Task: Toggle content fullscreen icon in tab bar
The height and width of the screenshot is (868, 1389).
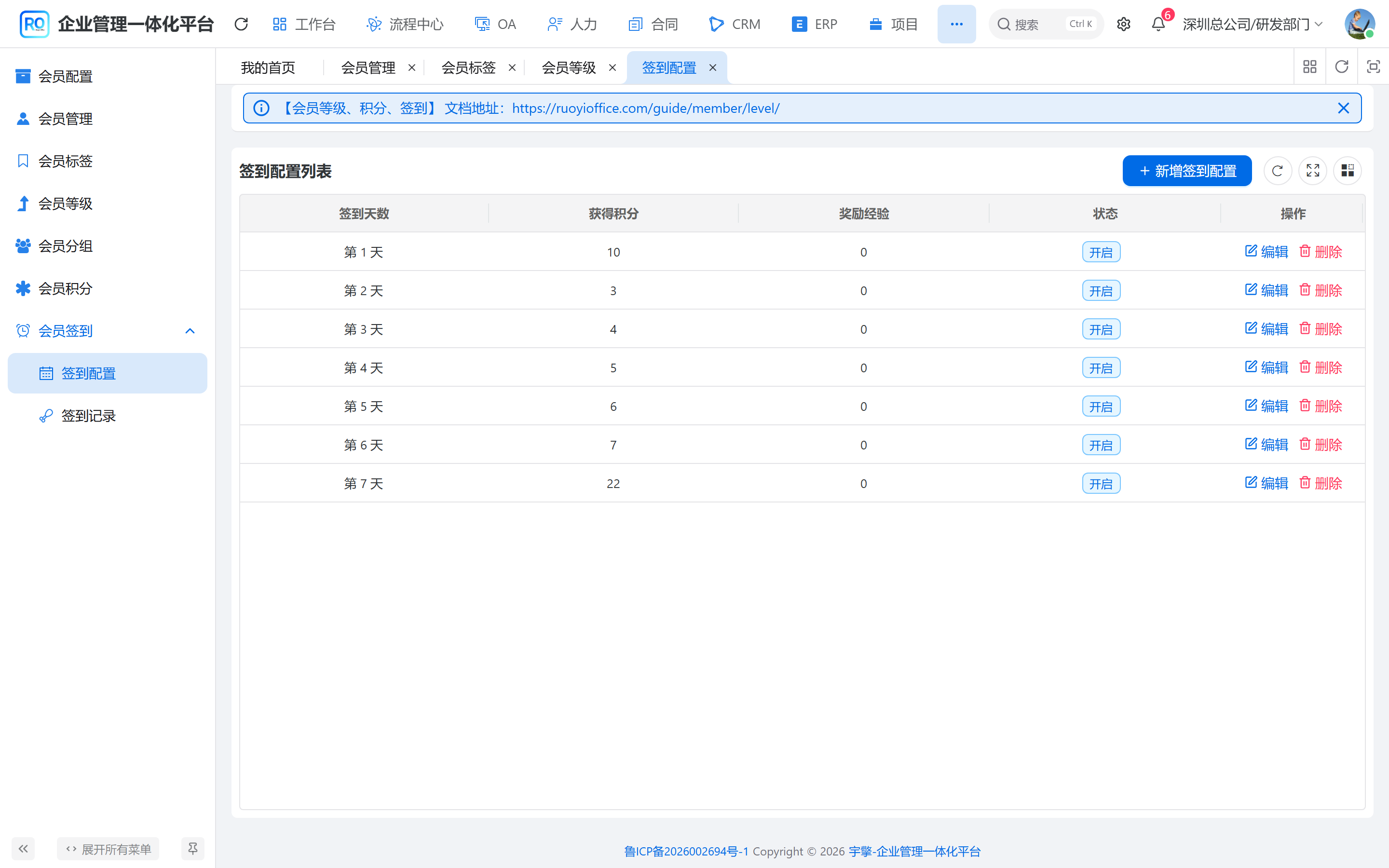Action: pyautogui.click(x=1373, y=67)
